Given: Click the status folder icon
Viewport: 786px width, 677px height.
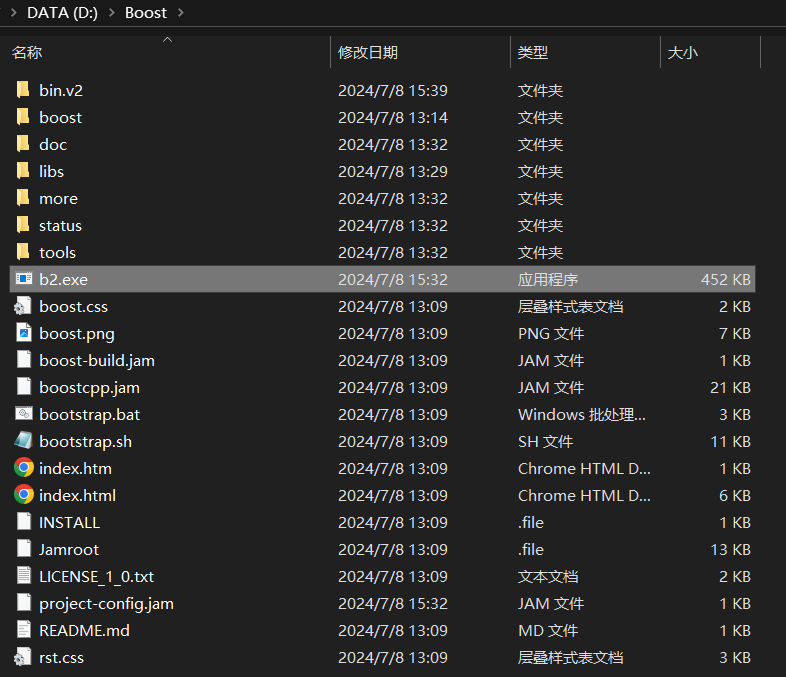Looking at the screenshot, I should click(23, 225).
